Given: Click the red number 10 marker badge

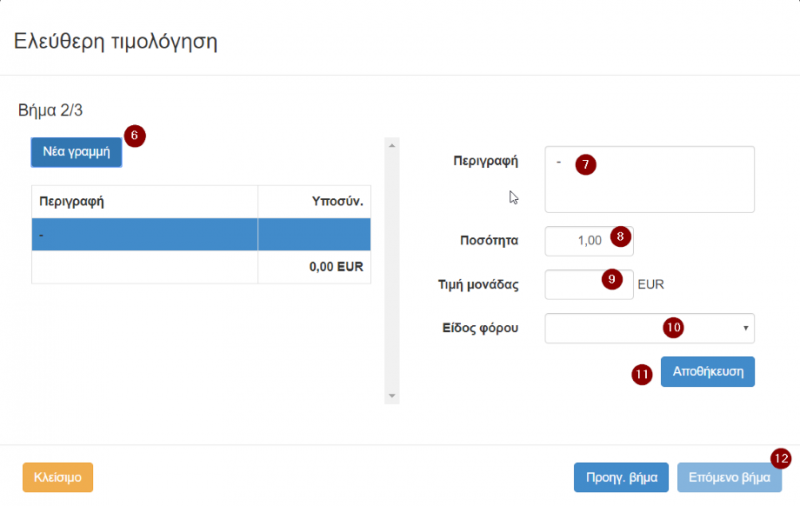Looking at the screenshot, I should 674,326.
